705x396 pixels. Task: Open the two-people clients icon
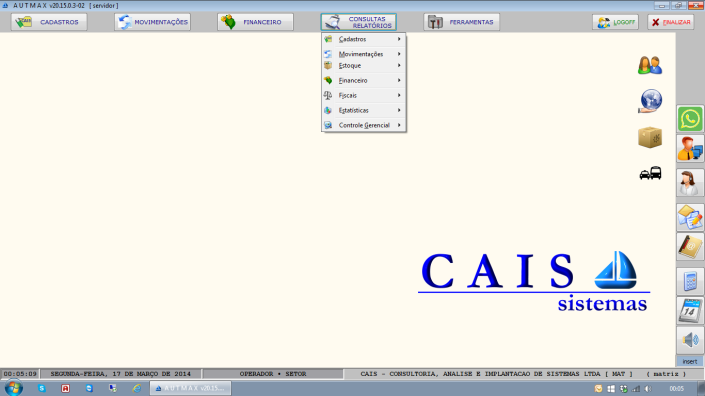pyautogui.click(x=650, y=65)
